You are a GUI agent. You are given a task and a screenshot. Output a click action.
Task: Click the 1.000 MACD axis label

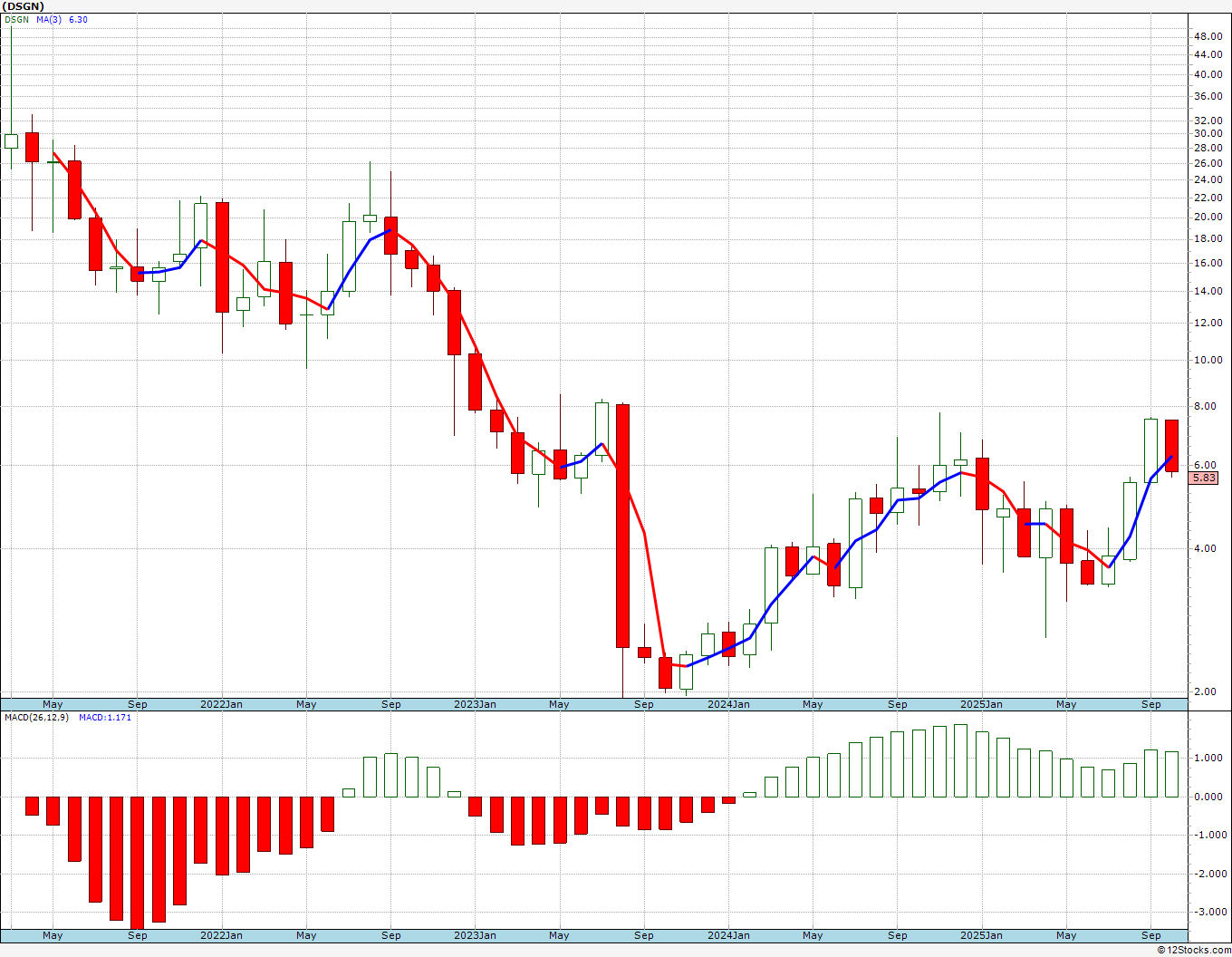point(1208,759)
